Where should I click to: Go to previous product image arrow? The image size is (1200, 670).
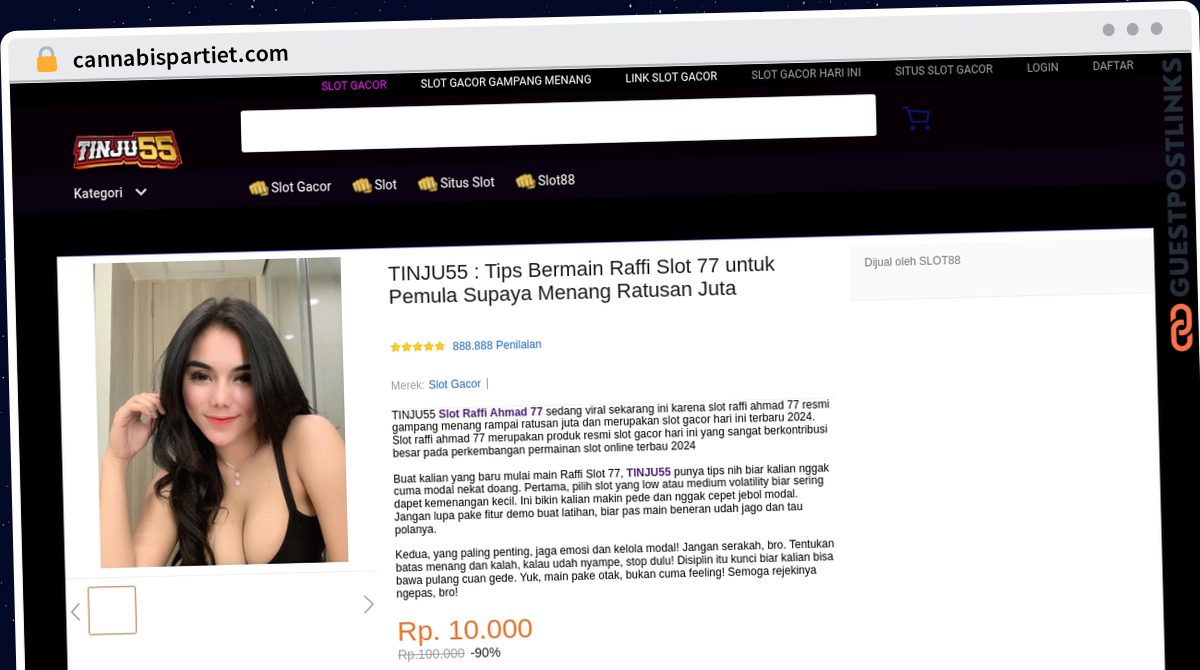pyautogui.click(x=75, y=611)
